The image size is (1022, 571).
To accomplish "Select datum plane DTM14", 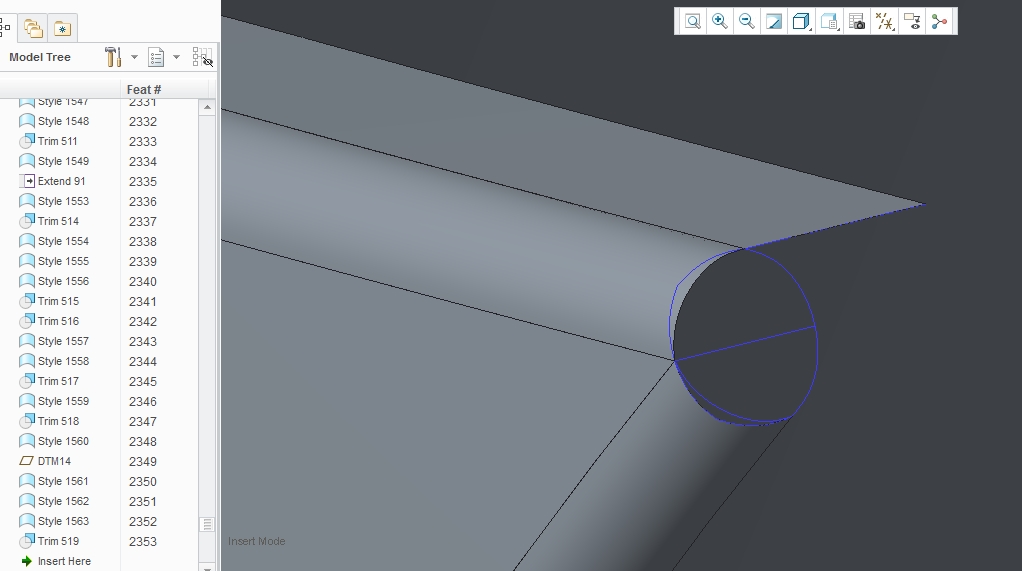I will pyautogui.click(x=54, y=461).
